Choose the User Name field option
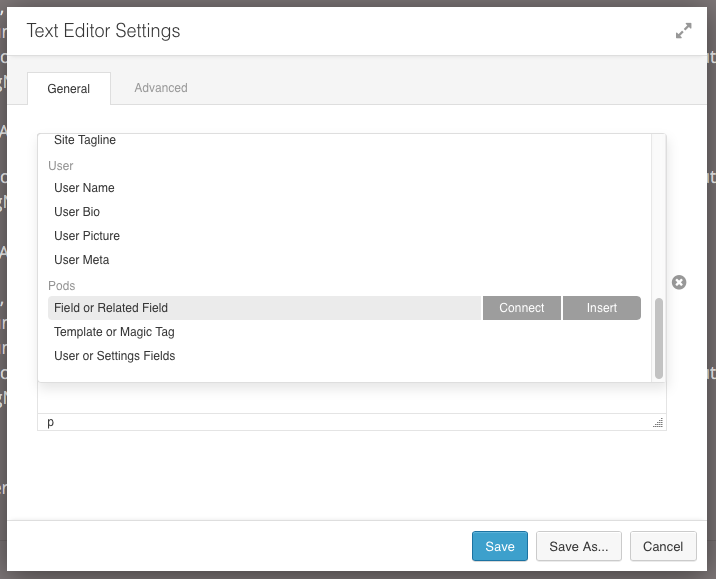Viewport: 716px width, 579px height. point(84,188)
